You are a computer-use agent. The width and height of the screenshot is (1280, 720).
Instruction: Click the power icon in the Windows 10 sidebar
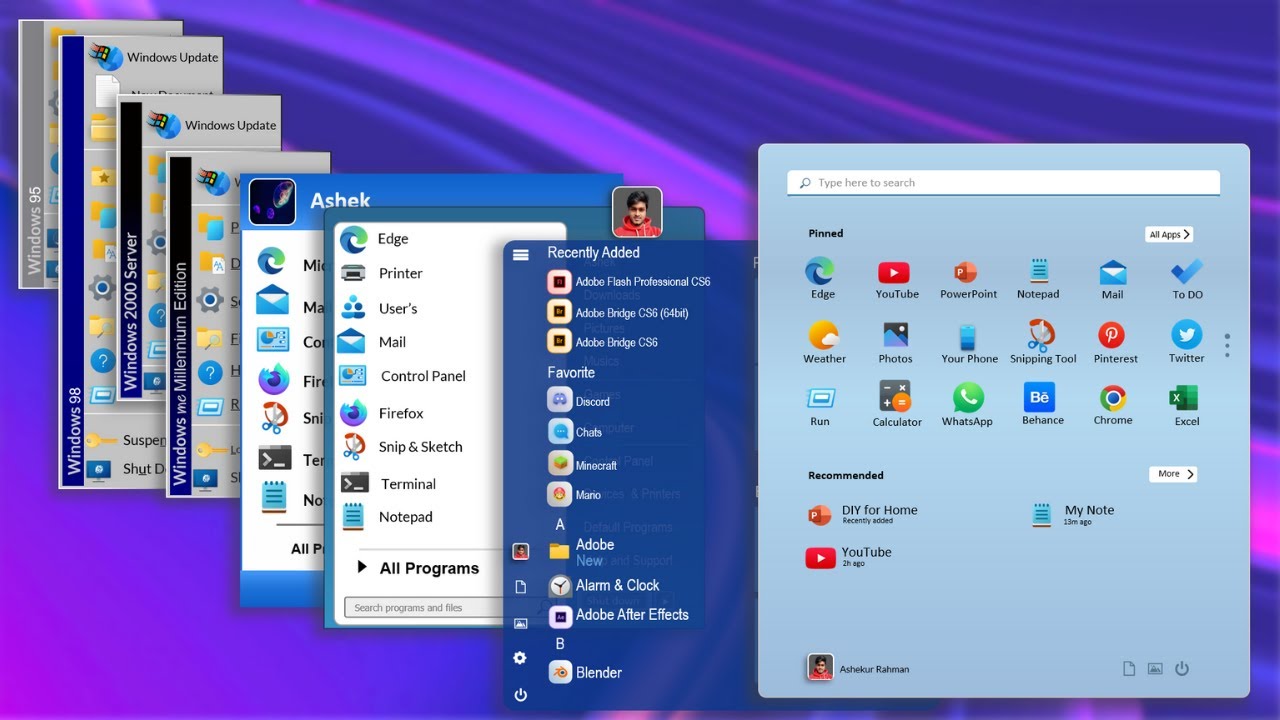coord(520,695)
